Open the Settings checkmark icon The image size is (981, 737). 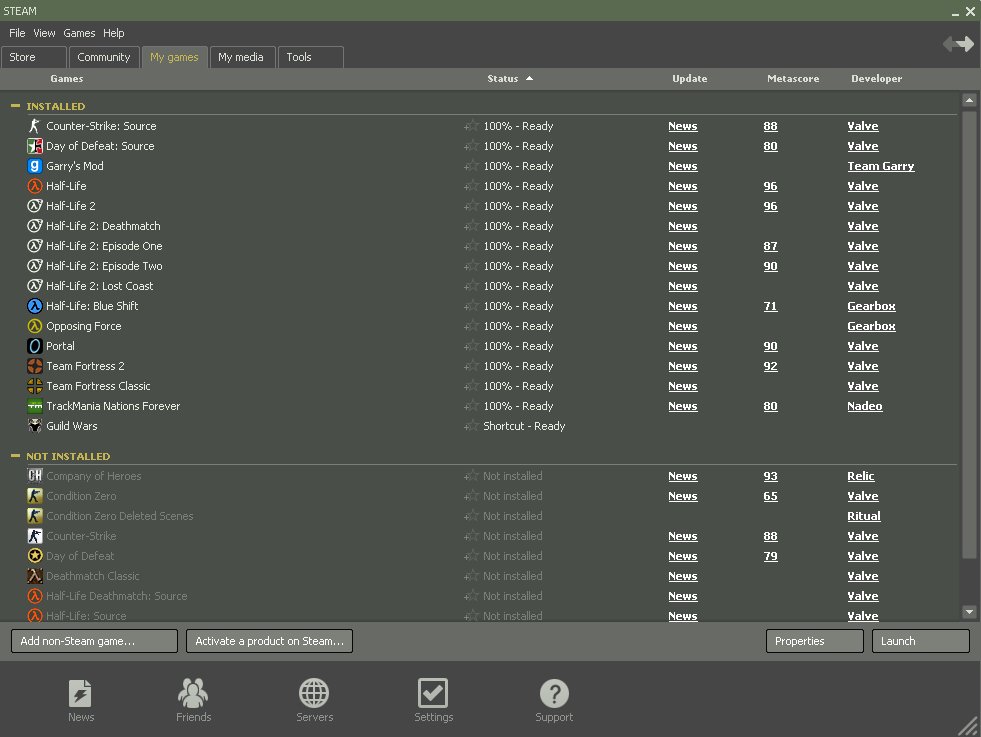433,693
